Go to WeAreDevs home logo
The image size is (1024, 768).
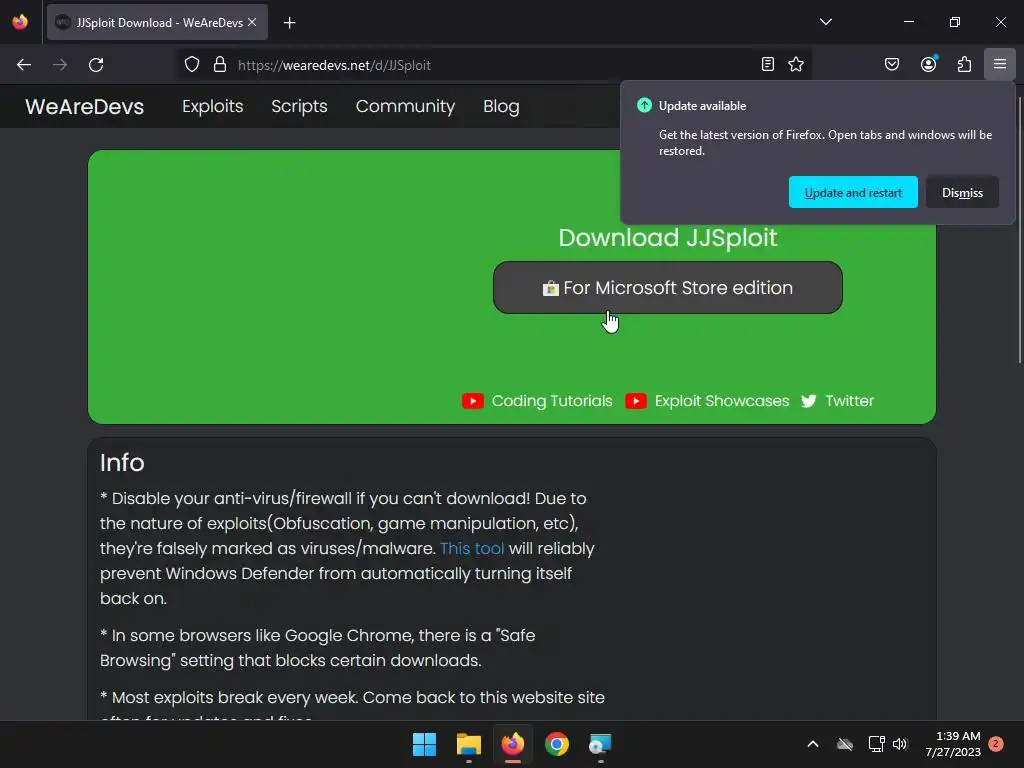pyautogui.click(x=85, y=106)
